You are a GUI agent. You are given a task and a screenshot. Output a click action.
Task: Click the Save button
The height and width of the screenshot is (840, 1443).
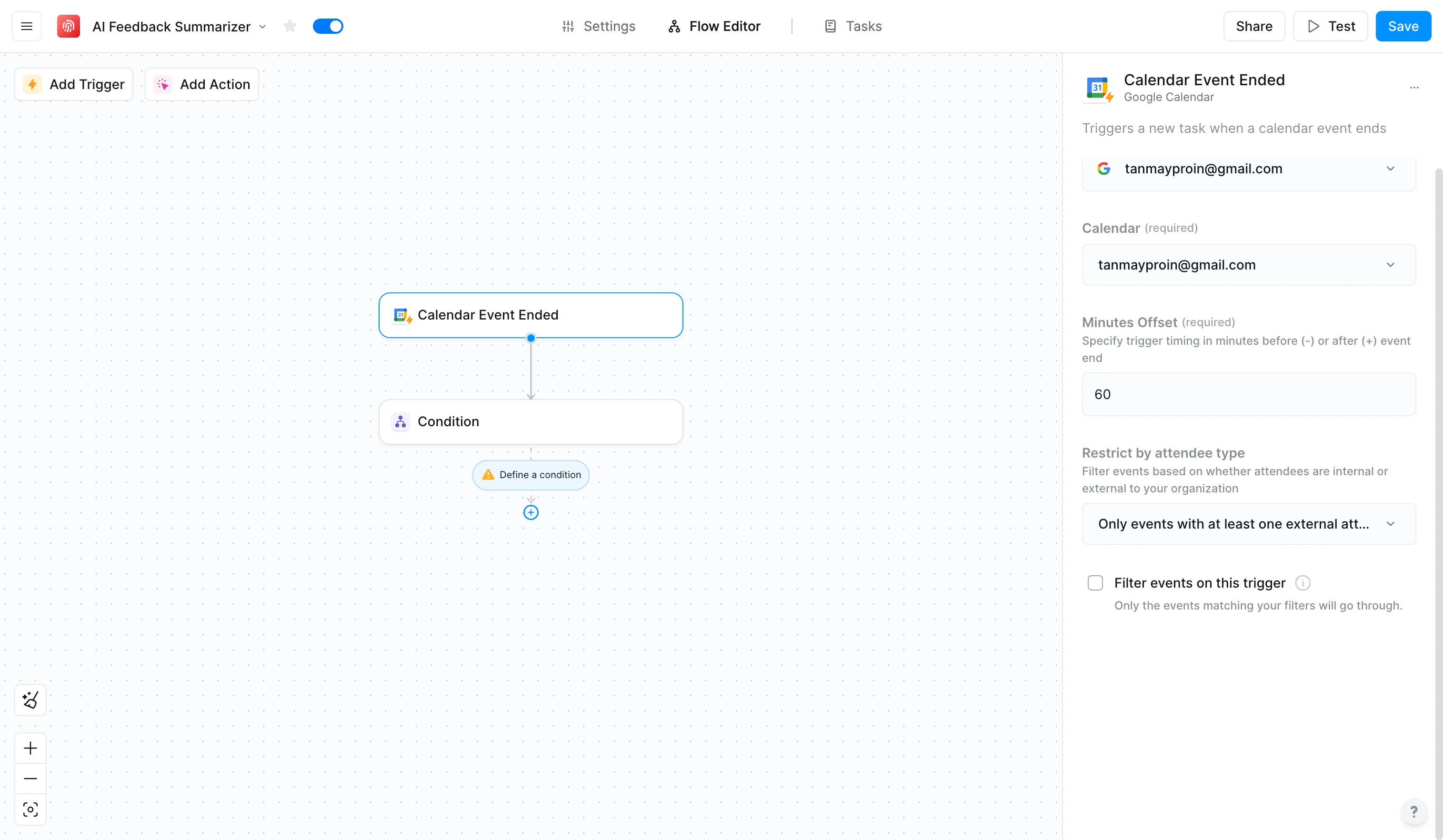click(1403, 26)
